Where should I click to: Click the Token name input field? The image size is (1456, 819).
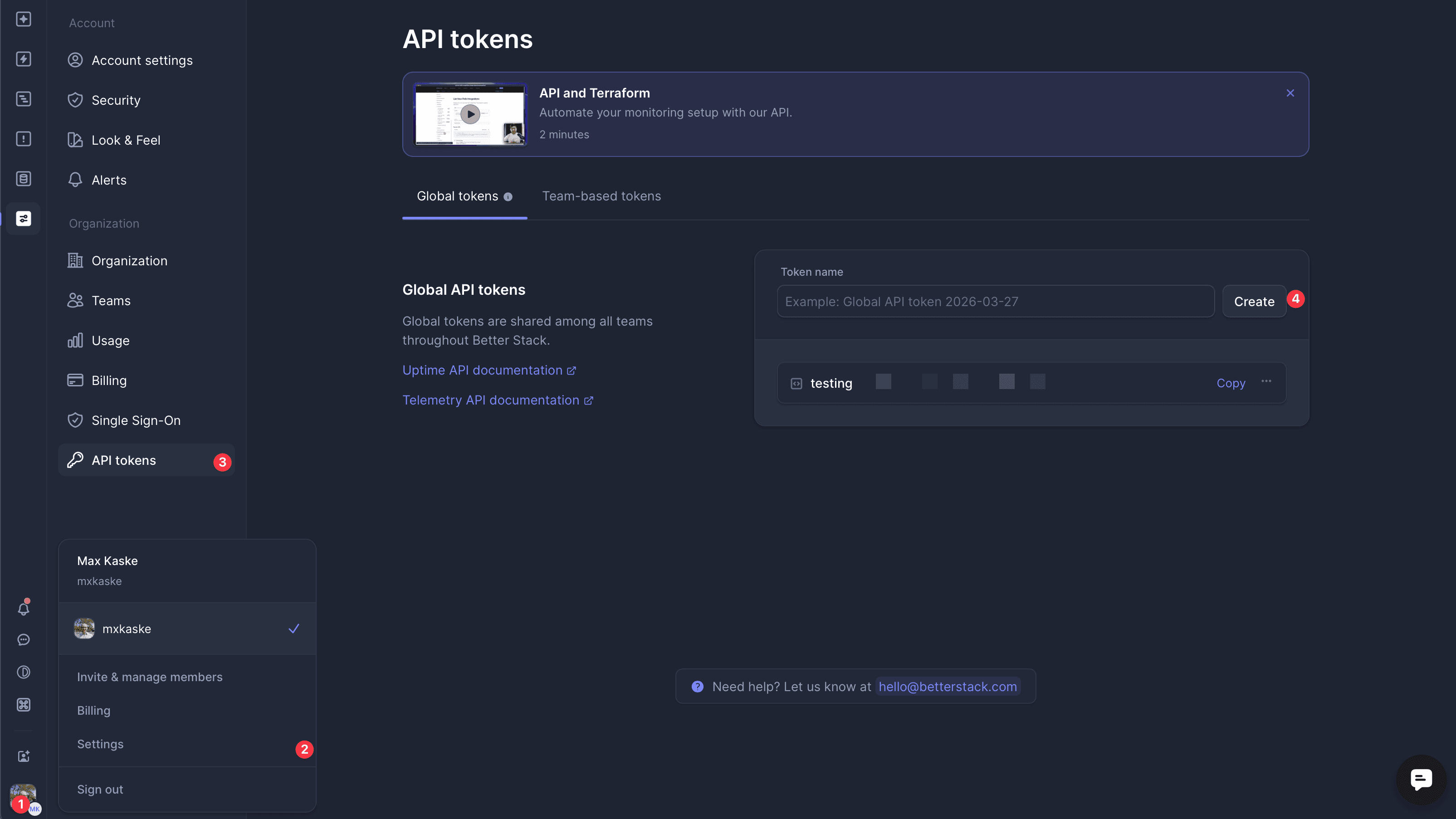click(x=995, y=301)
